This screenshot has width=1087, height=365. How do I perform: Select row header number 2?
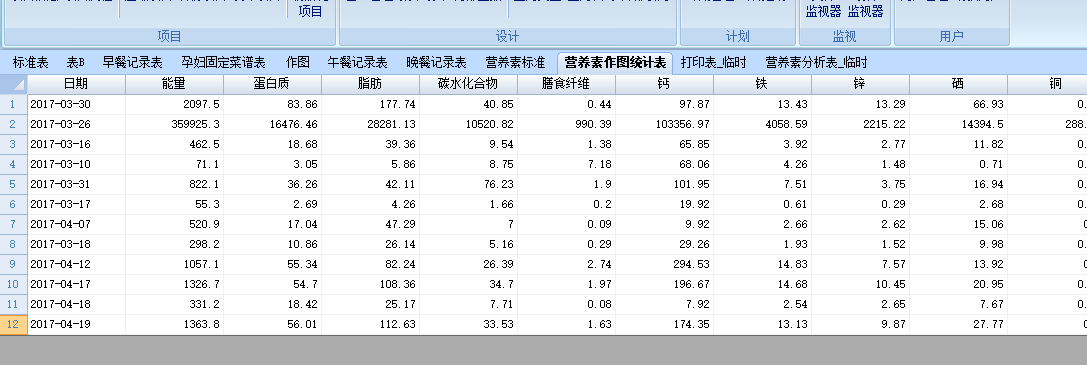point(14,125)
